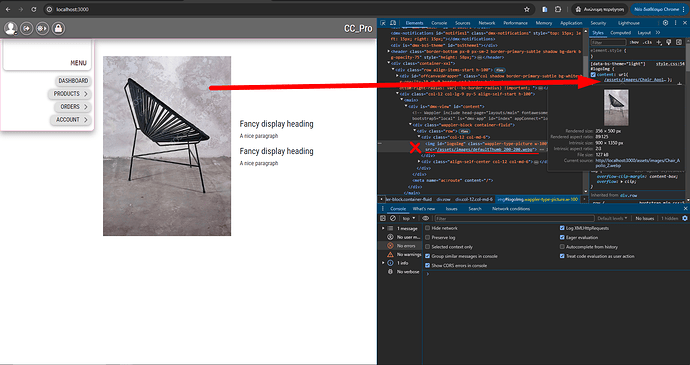Click the chair image on the page
The image size is (690, 365).
click(x=167, y=146)
